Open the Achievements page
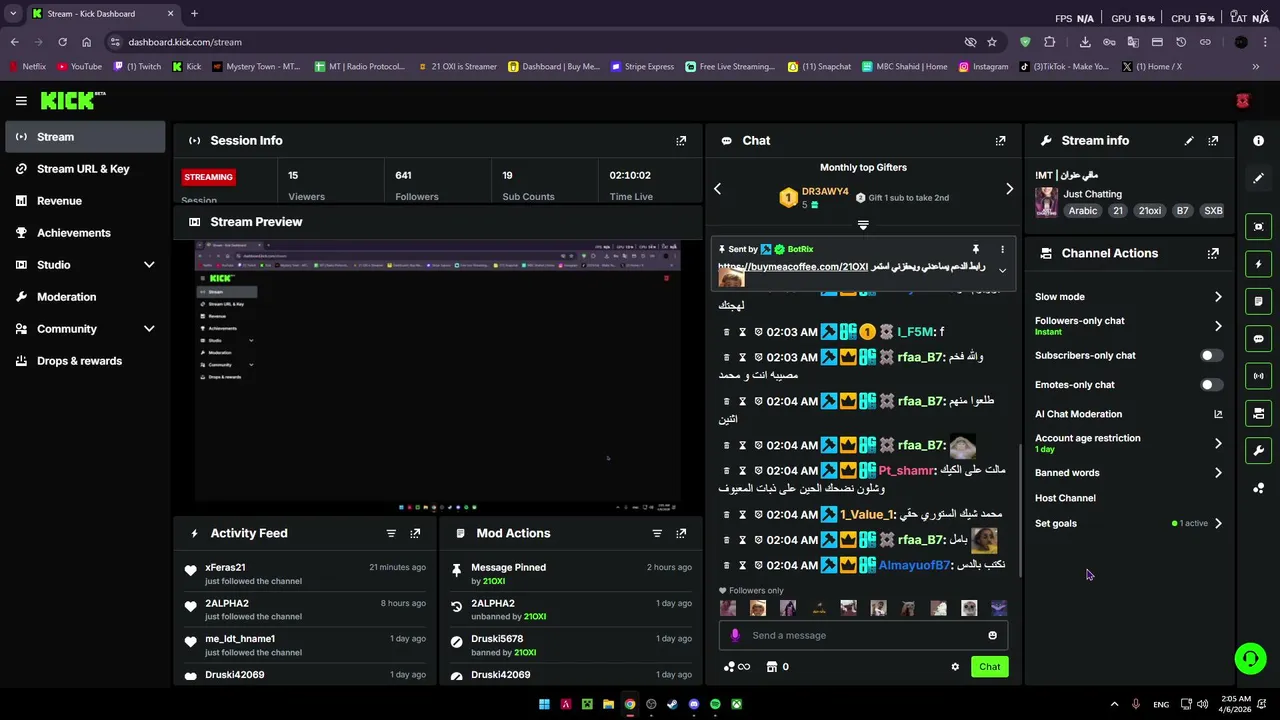Viewport: 1280px width, 720px height. point(85,233)
